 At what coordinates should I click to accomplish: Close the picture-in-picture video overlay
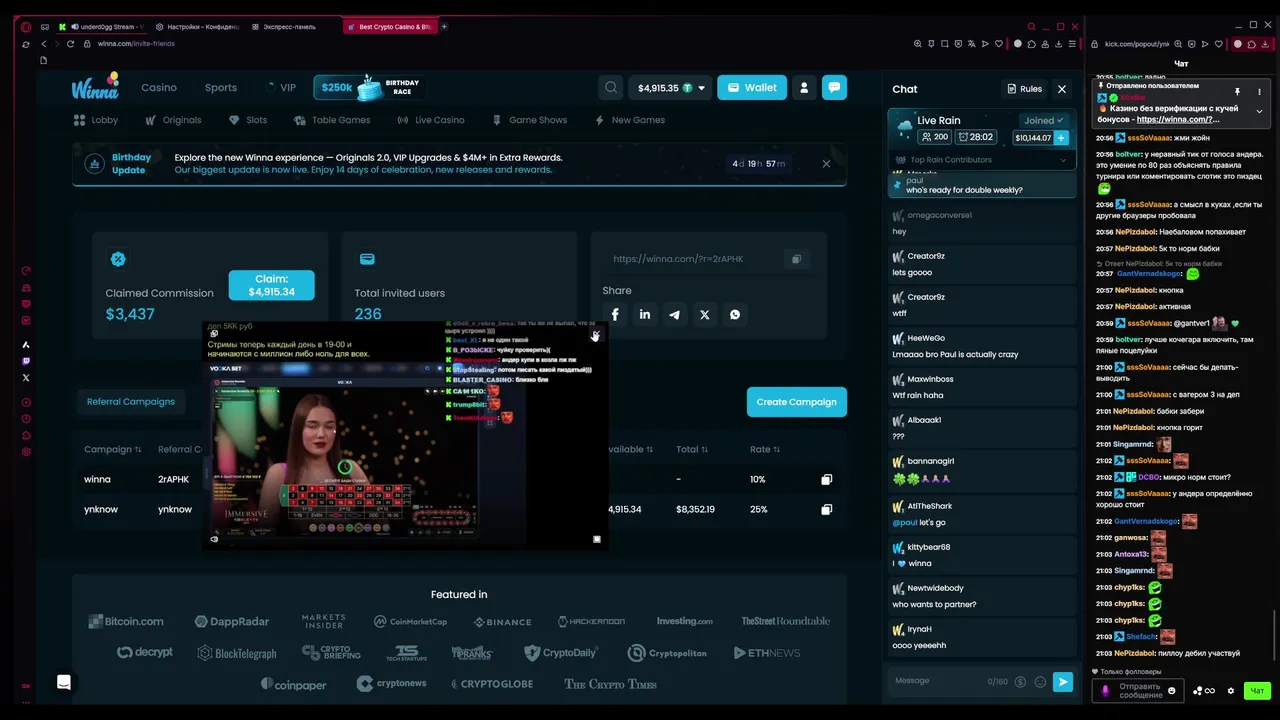(595, 335)
